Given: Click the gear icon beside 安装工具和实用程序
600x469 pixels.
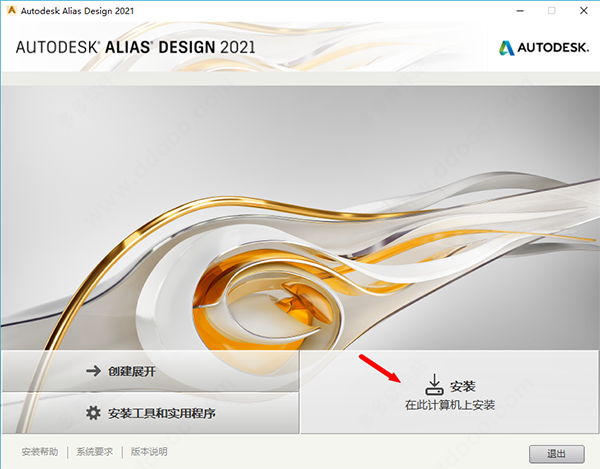Looking at the screenshot, I should coord(93,413).
